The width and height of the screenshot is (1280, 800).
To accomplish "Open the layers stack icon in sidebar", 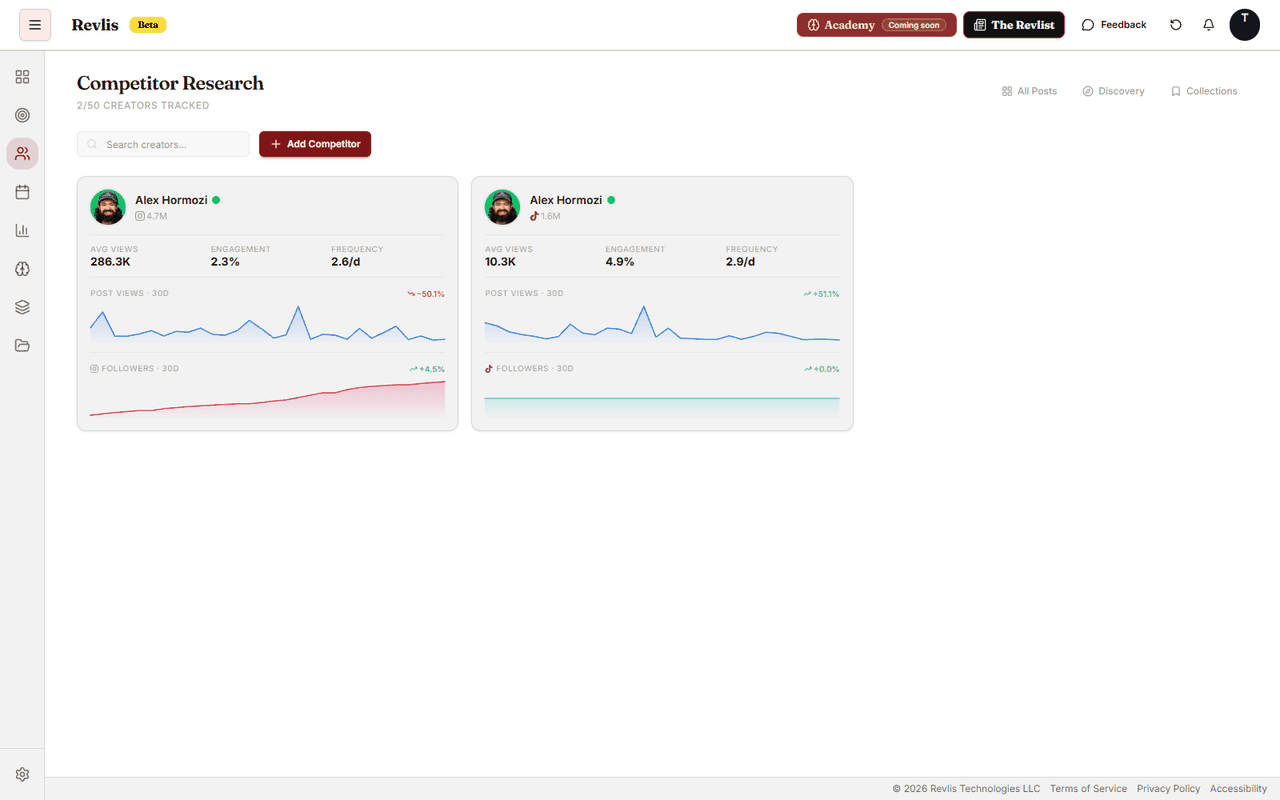I will [x=22, y=307].
